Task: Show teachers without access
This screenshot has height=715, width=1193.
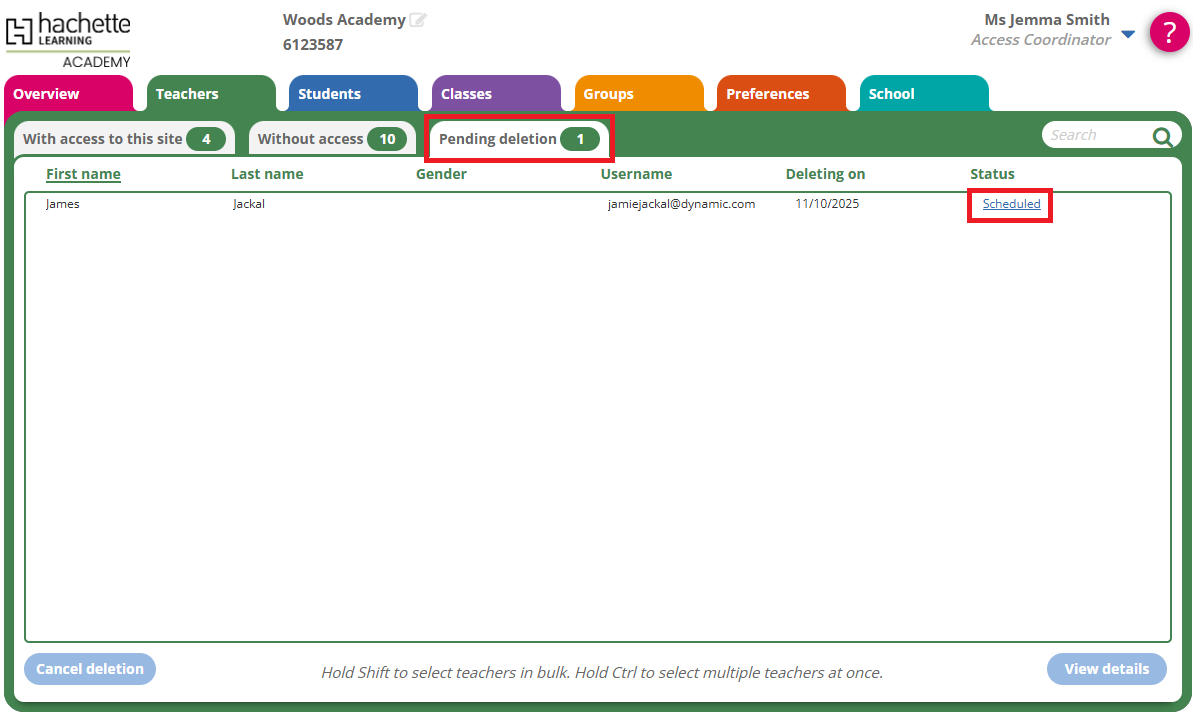Action: coord(330,139)
